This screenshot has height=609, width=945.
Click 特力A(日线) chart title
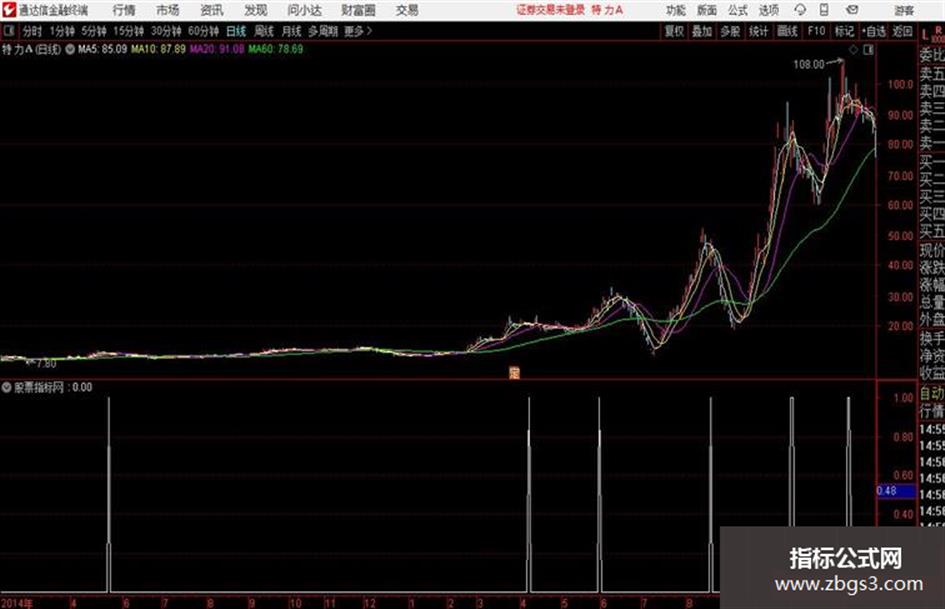[31, 49]
